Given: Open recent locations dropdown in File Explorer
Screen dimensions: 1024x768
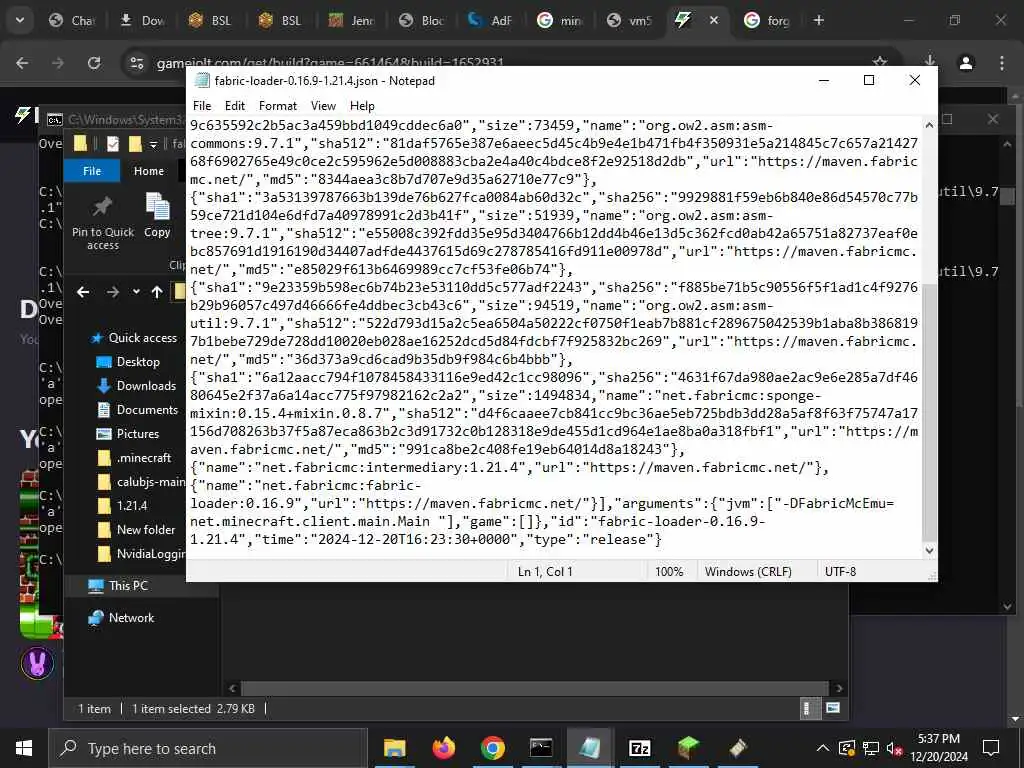Looking at the screenshot, I should tap(136, 292).
